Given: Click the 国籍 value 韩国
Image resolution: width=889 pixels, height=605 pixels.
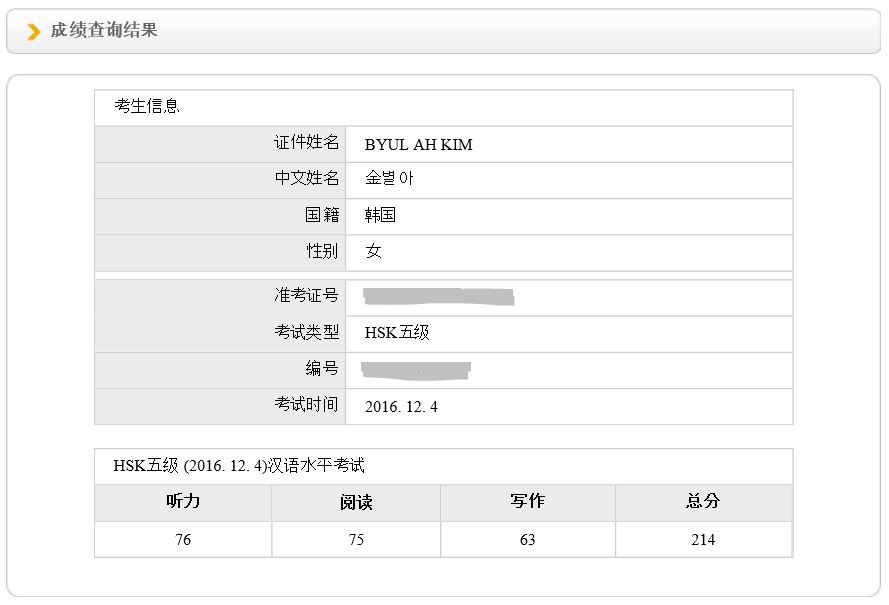Looking at the screenshot, I should point(380,215).
